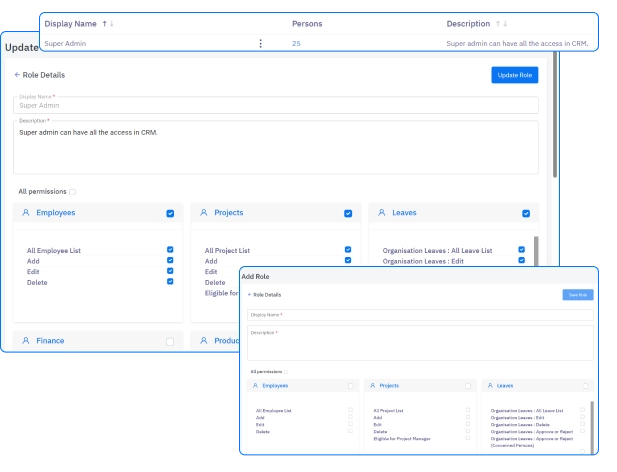Click the Description text area in Update Role
This screenshot has width=617, height=472.
(x=276, y=147)
